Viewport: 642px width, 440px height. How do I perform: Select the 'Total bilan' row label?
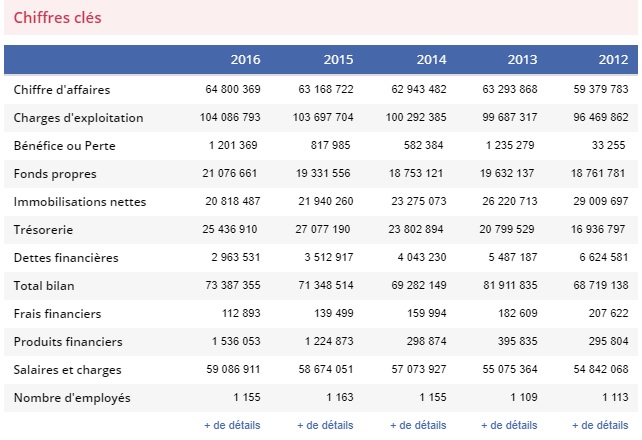click(47, 286)
